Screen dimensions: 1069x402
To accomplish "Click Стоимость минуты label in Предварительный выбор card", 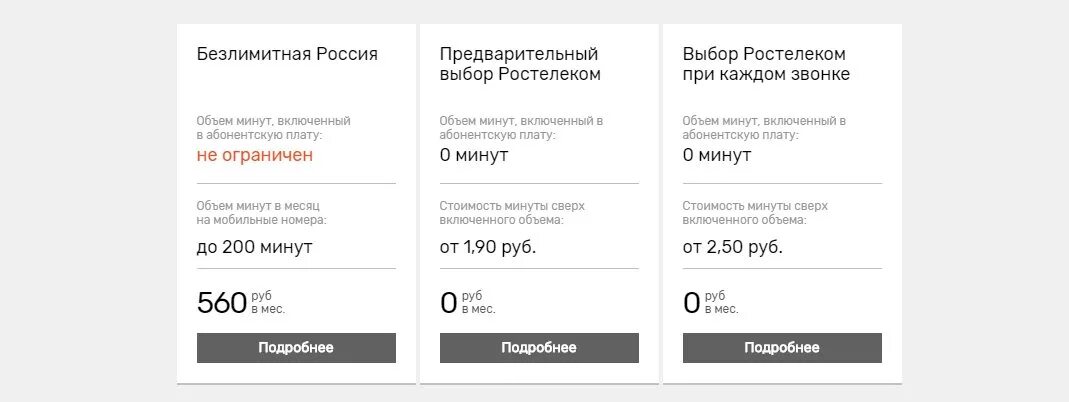I will 512,212.
